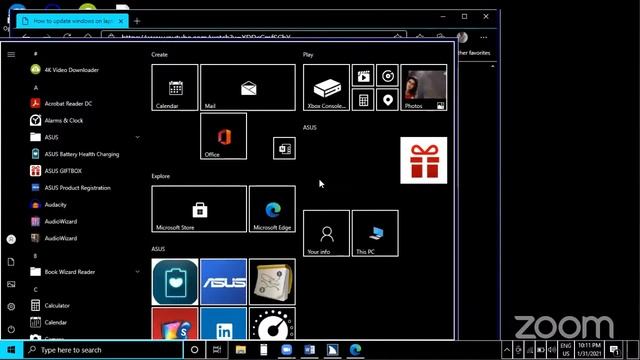Viewport: 640px width, 360px height.
Task: Open the red colorful tile beside LinkedIn
Action: (x=175, y=324)
